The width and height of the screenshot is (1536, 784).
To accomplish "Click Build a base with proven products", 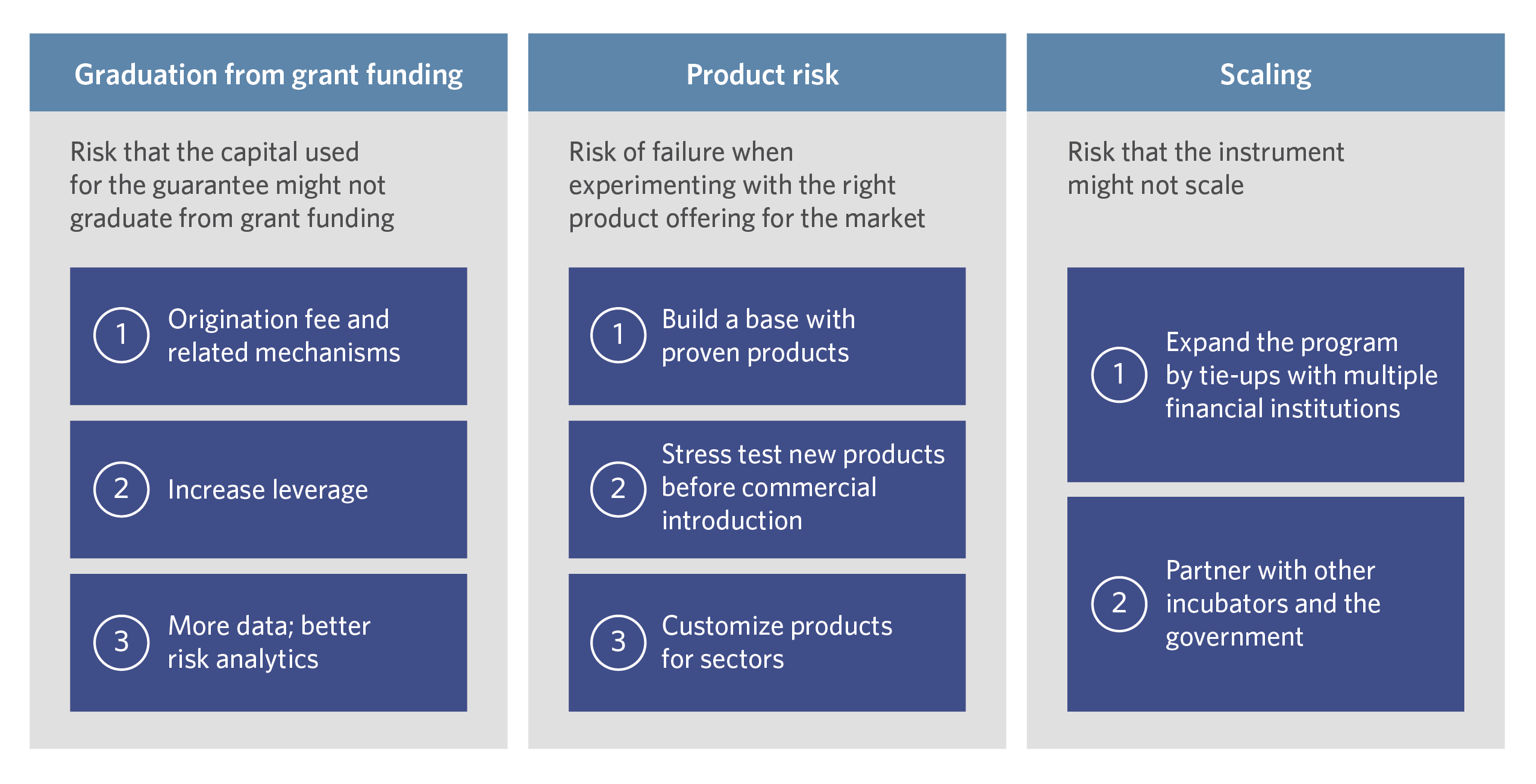I will 758,336.
